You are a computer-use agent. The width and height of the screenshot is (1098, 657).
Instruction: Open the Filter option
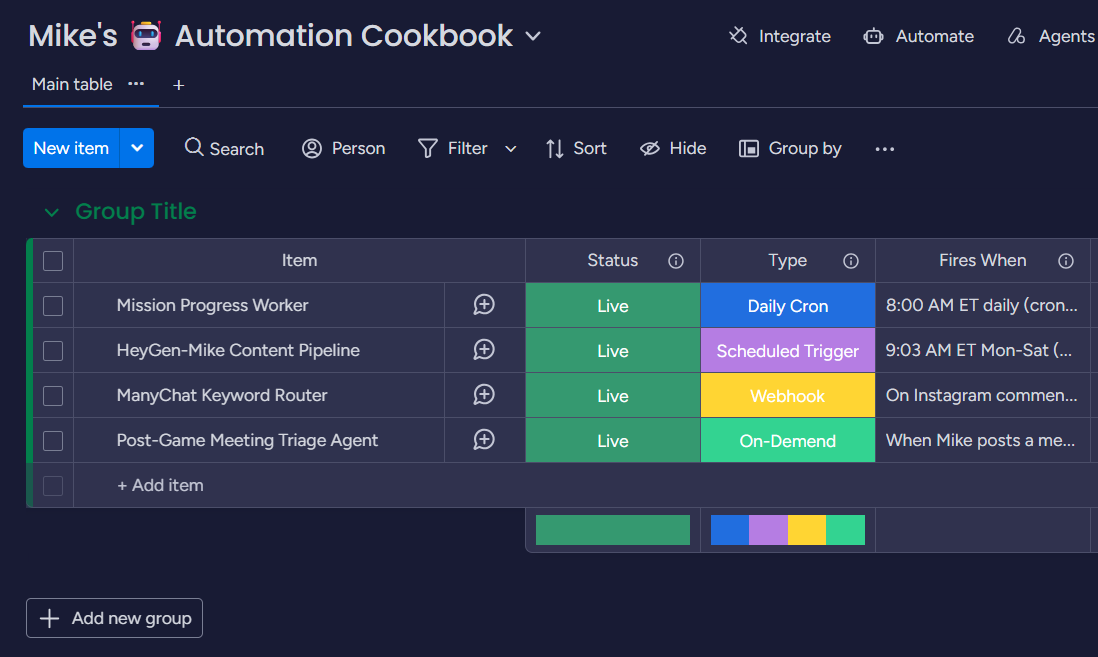pyautogui.click(x=453, y=148)
